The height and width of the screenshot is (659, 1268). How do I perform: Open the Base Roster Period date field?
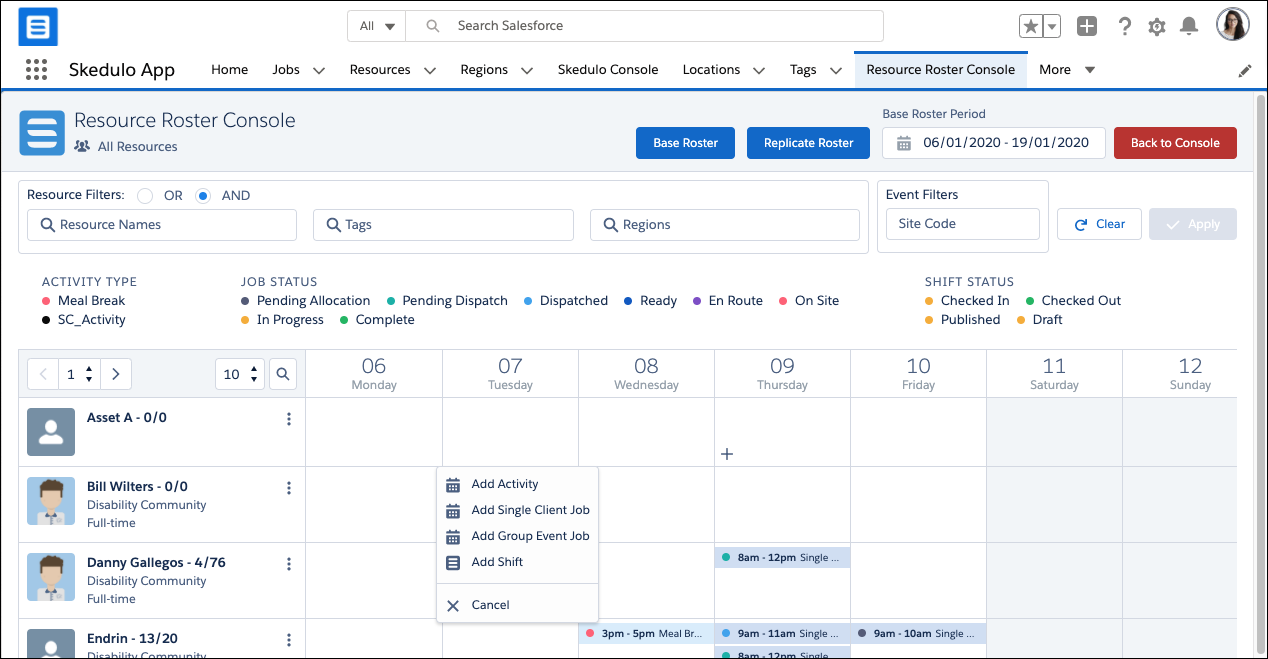click(x=993, y=143)
